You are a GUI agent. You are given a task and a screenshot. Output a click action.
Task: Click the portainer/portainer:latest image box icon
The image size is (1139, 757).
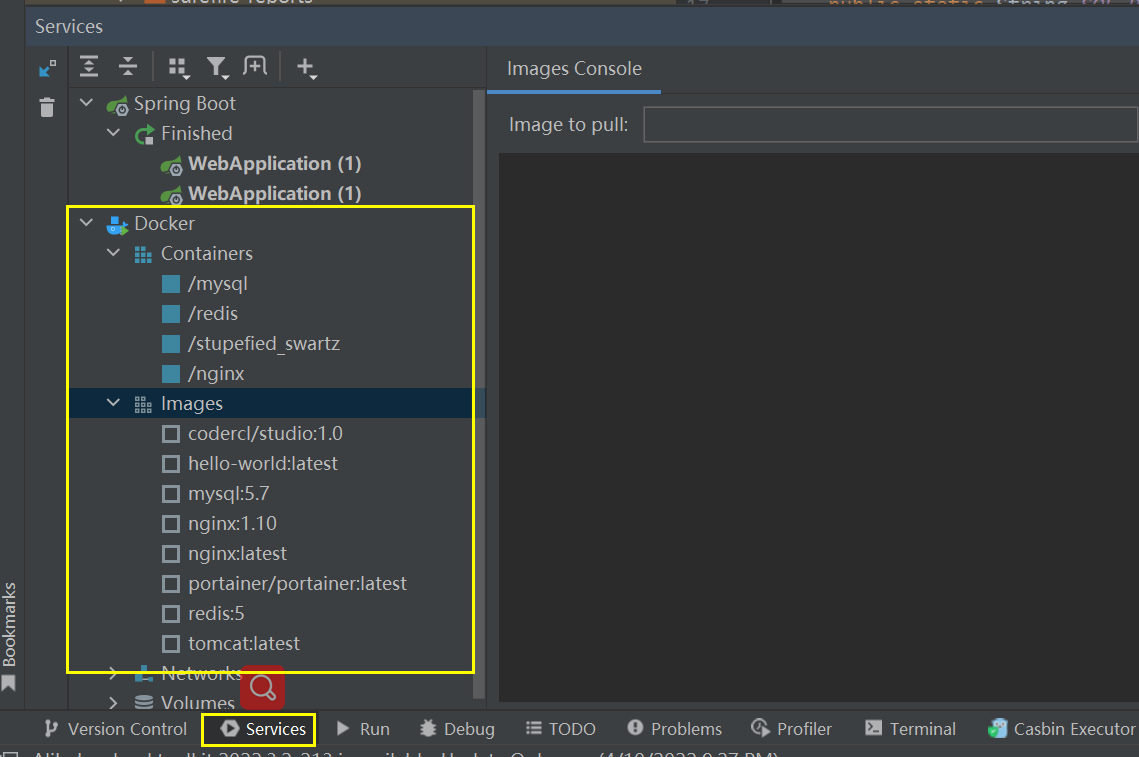[171, 584]
